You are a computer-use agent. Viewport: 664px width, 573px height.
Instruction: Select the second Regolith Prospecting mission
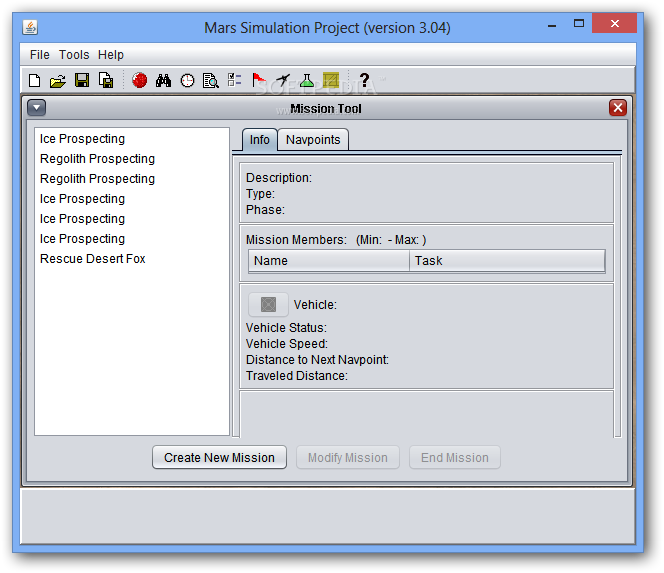132,179
